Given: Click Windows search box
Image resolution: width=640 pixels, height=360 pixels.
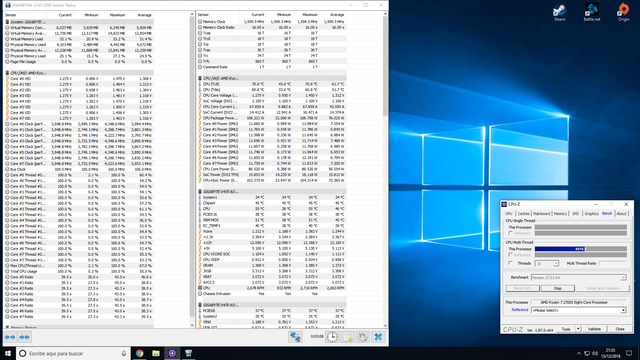Looking at the screenshot, I should click(73, 353).
